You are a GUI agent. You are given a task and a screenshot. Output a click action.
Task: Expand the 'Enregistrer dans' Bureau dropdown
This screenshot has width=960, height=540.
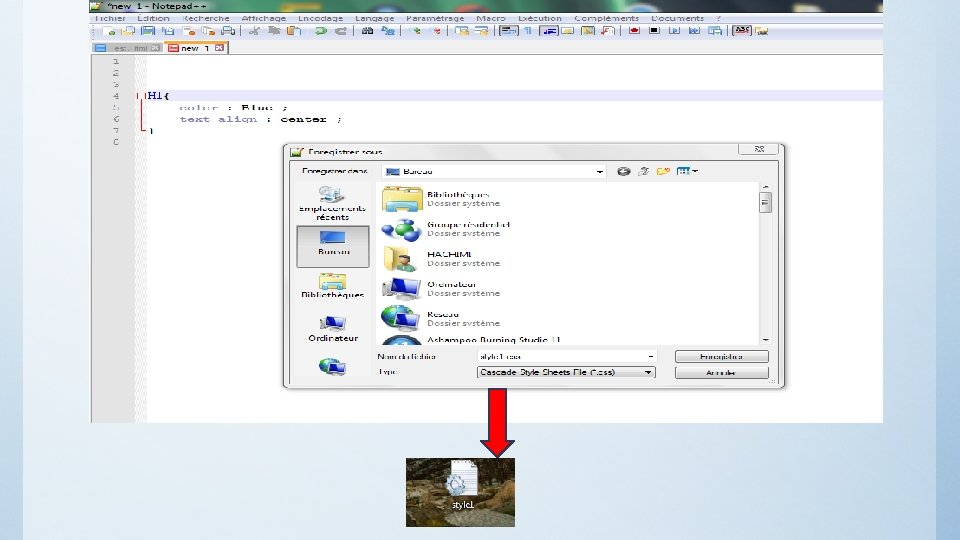(599, 171)
